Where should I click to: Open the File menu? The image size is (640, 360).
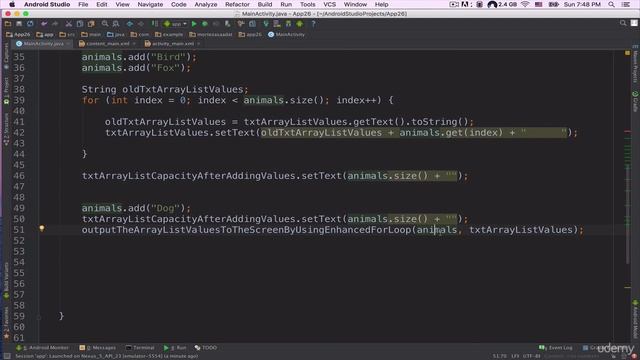point(83,4)
